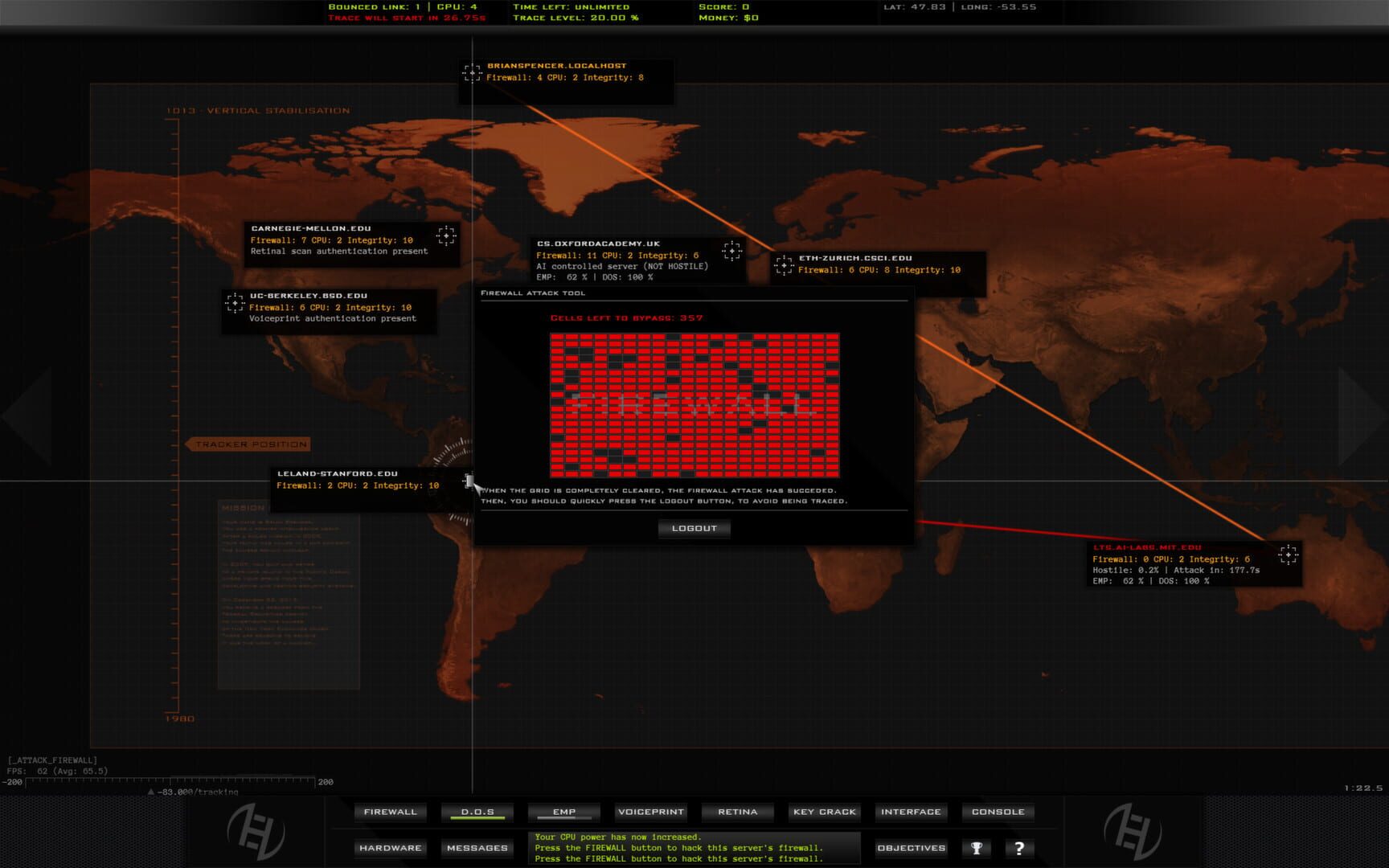The width and height of the screenshot is (1389, 868).
Task: Select the BRIANSPENCER.LOCALHOST target crosshair icon
Action: click(x=472, y=72)
